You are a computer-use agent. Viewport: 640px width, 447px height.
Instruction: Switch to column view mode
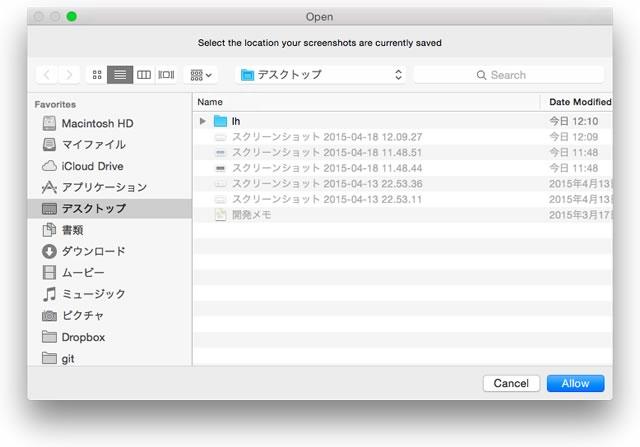[x=143, y=75]
